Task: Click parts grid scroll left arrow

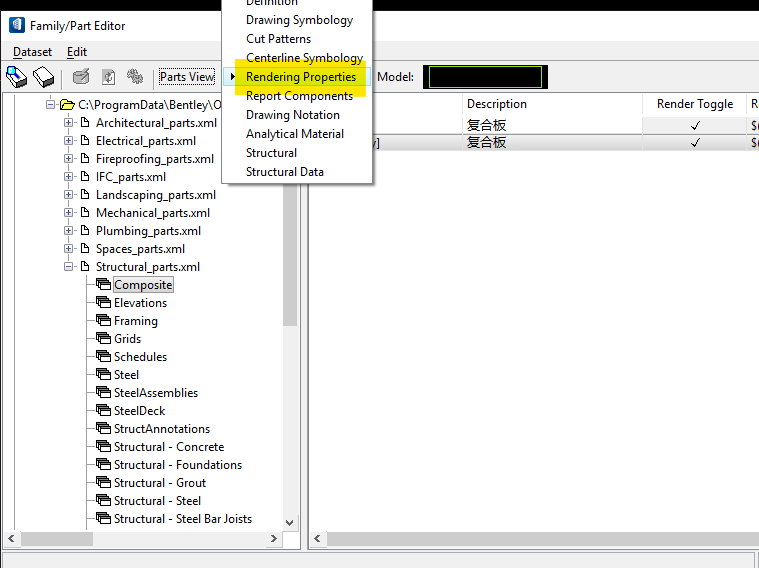Action: (318, 538)
